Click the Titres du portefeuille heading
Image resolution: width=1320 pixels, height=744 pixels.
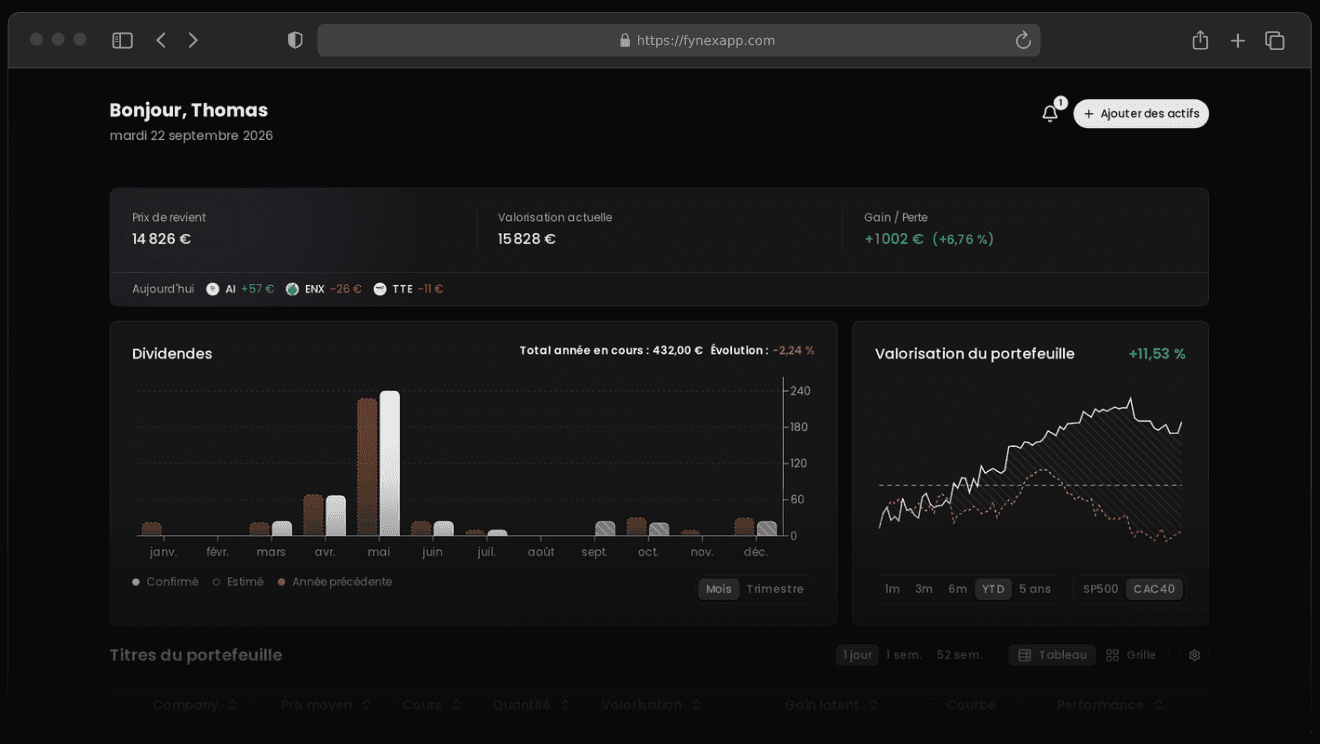(196, 655)
